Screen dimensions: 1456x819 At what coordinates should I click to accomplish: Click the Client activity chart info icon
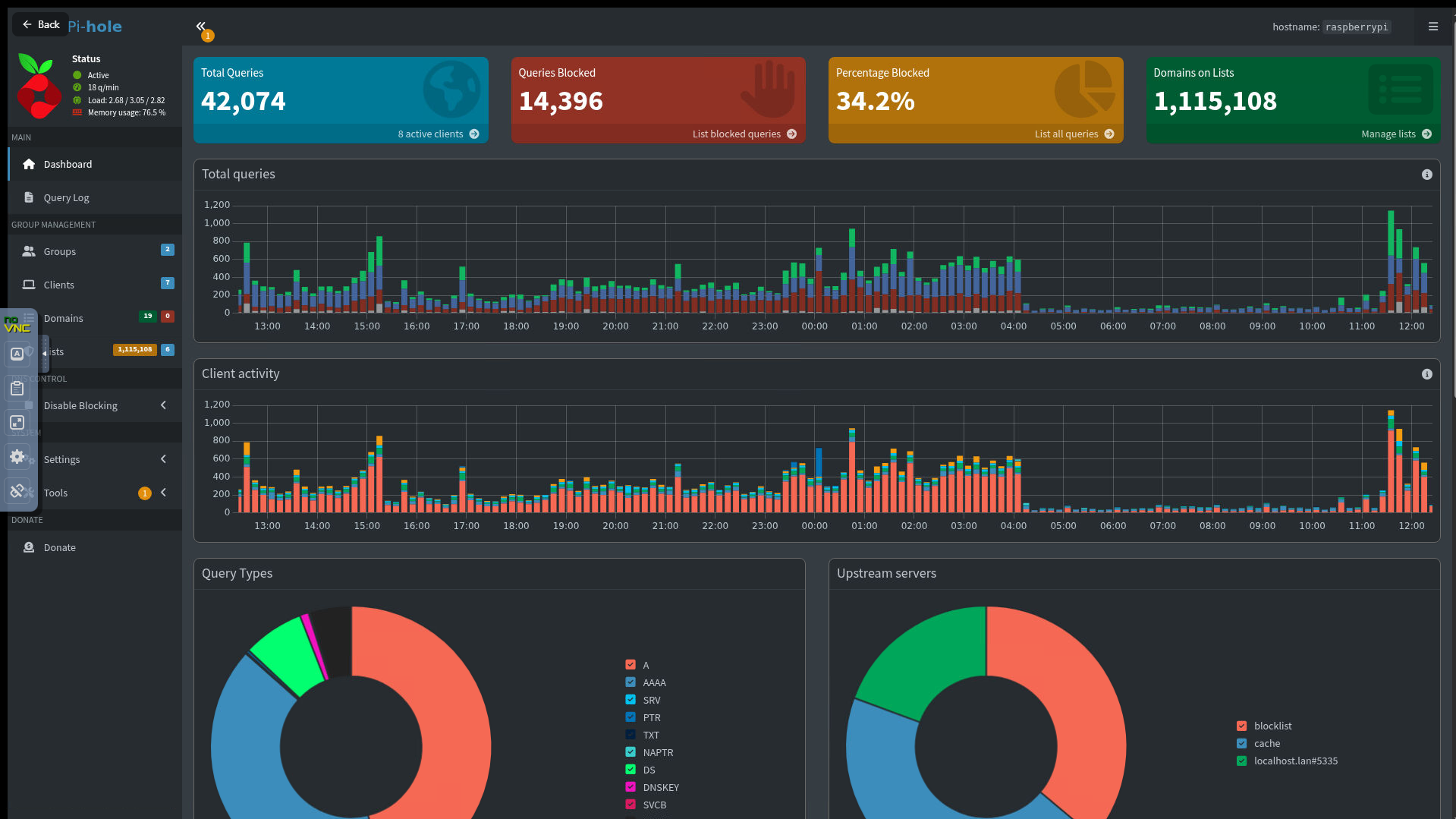tap(1426, 374)
